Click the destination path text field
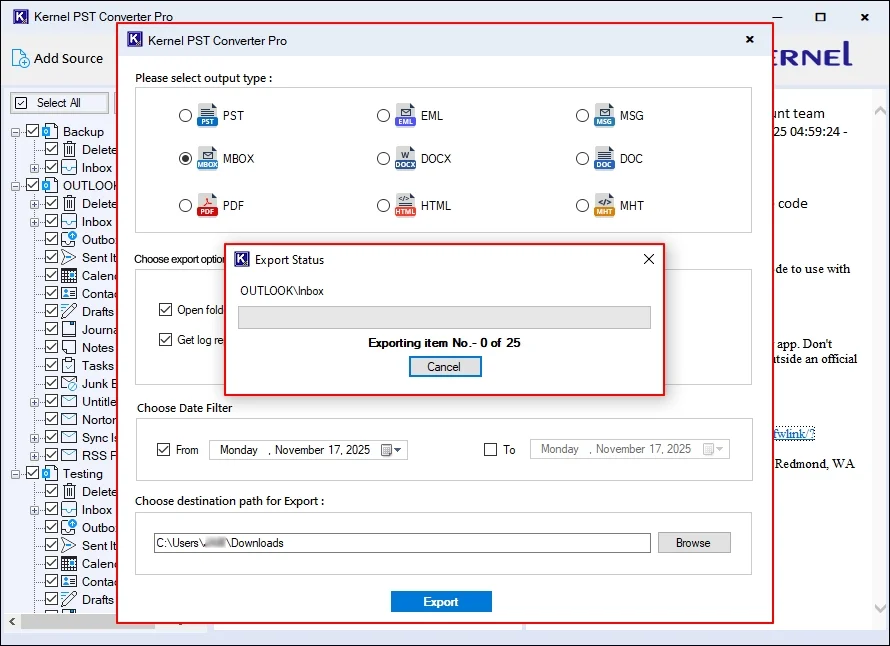890x646 pixels. coord(400,543)
